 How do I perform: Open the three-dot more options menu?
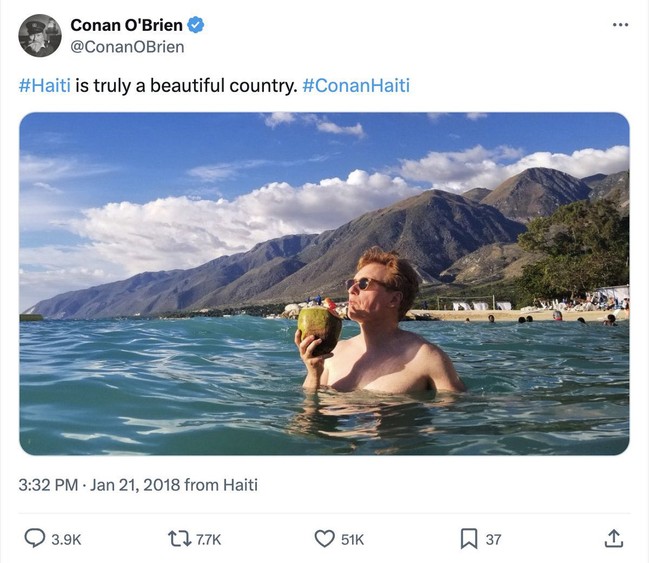[x=621, y=25]
